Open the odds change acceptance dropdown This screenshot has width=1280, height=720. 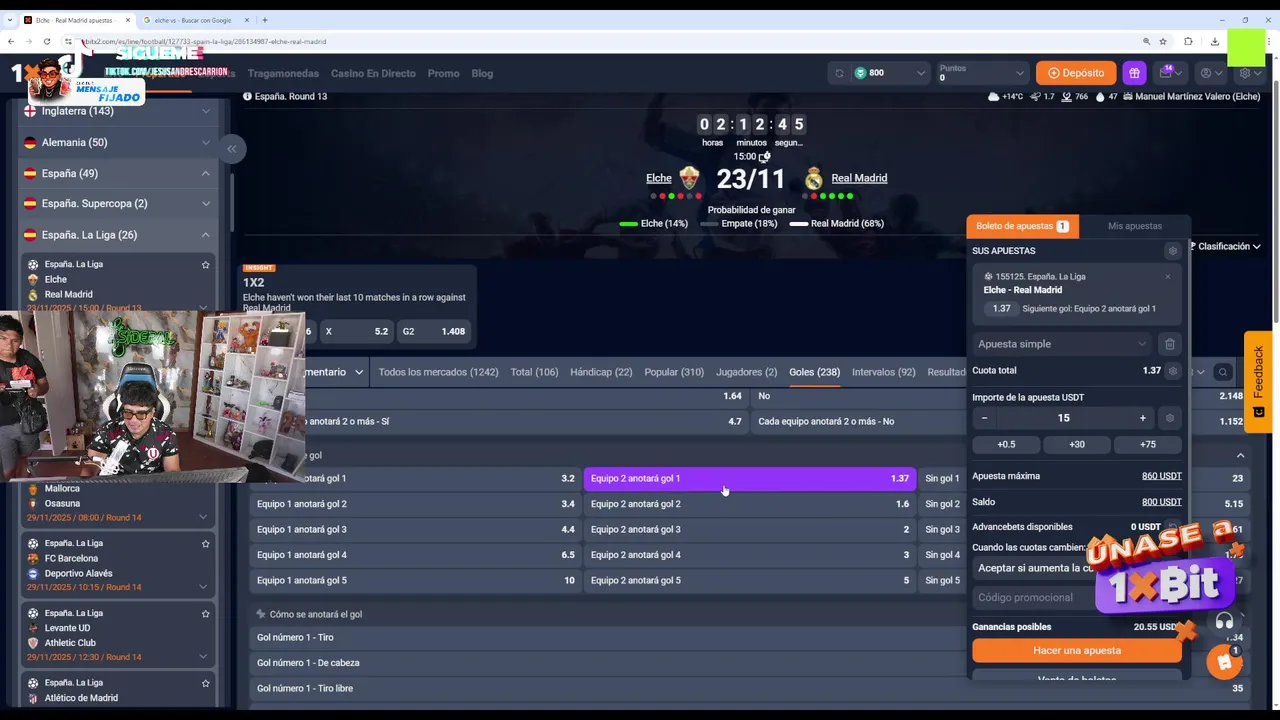click(x=1035, y=568)
